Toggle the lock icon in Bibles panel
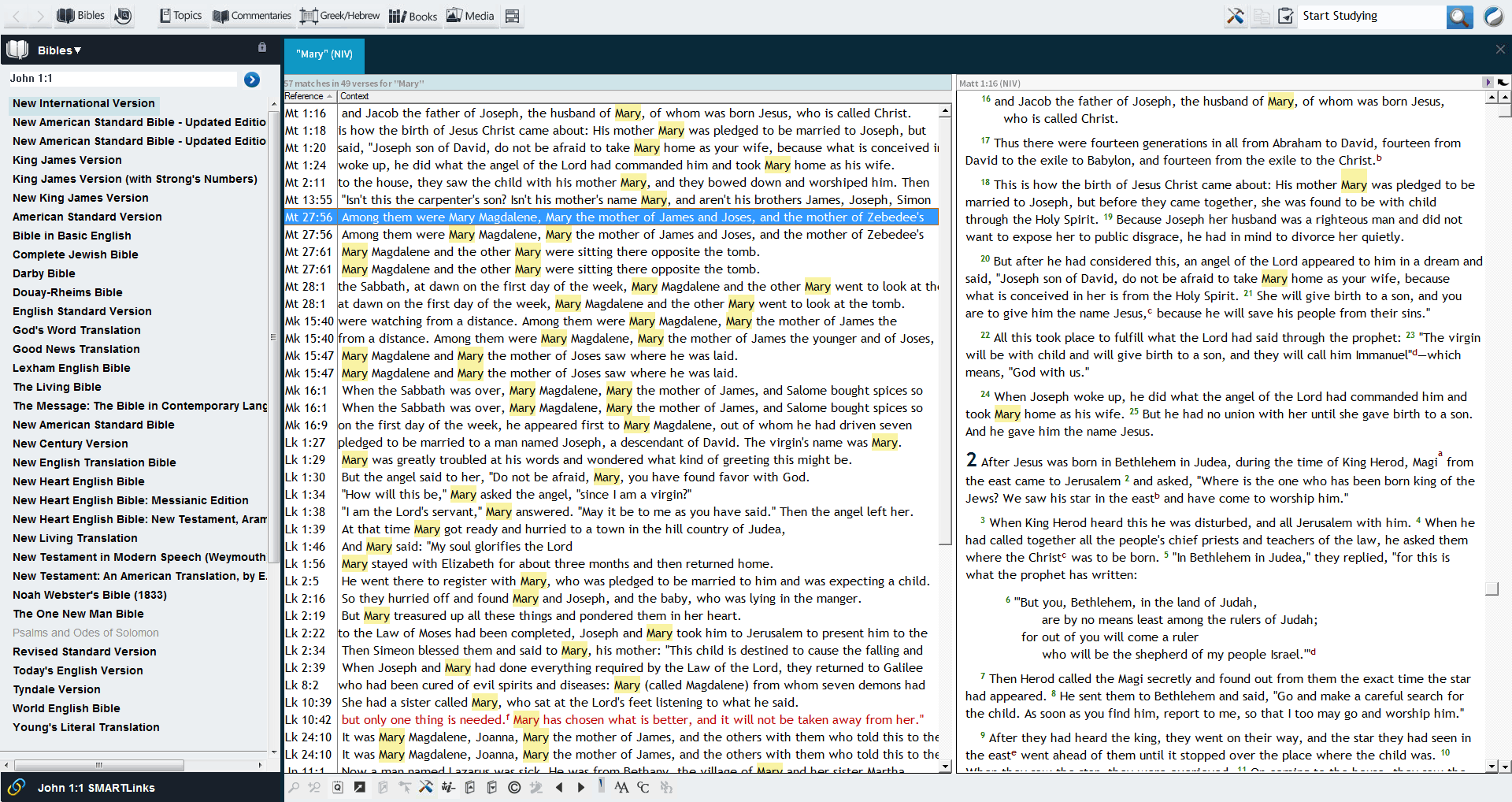This screenshot has height=802, width=1512. click(x=262, y=47)
